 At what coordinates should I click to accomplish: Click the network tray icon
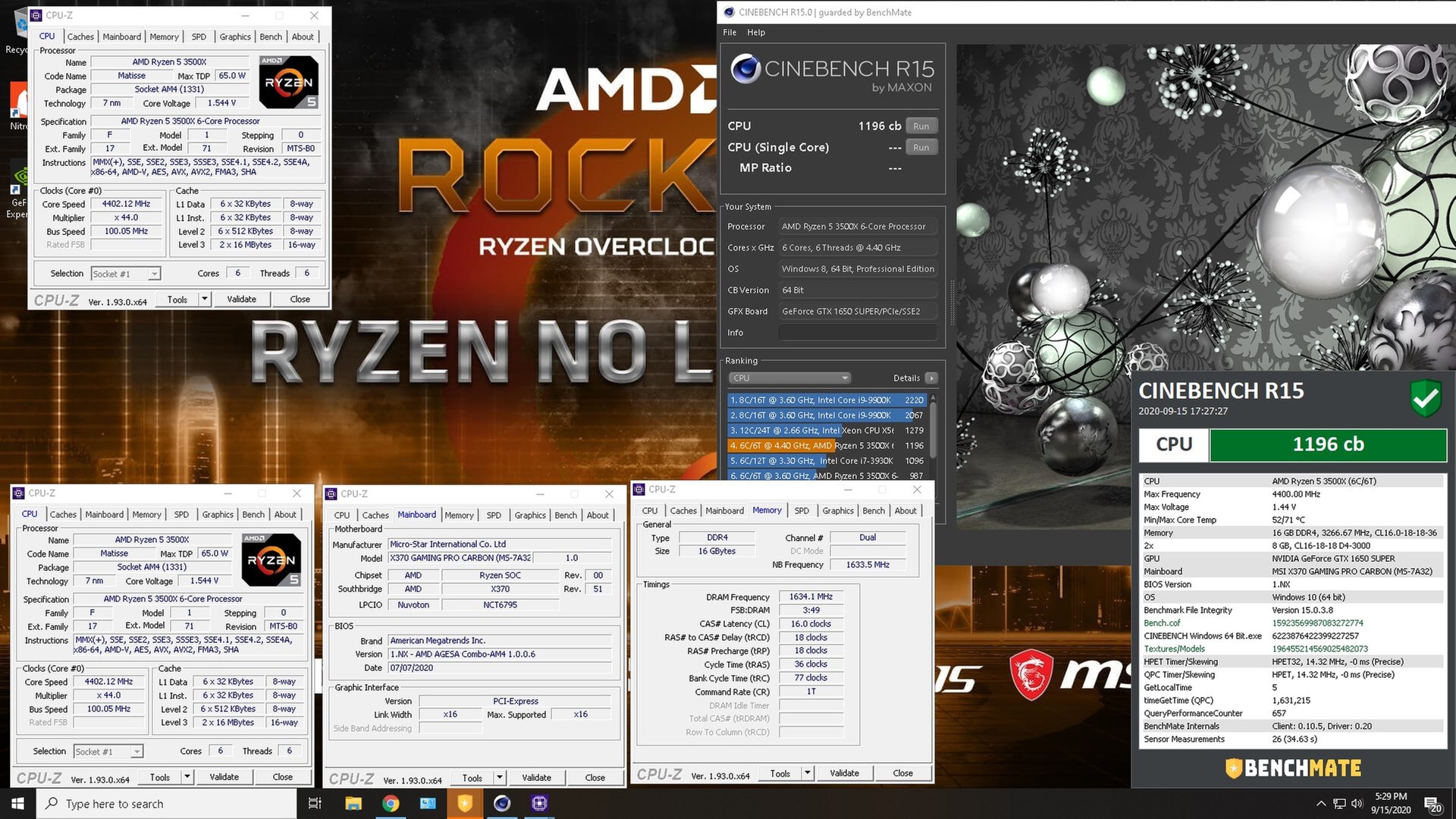(x=1339, y=803)
